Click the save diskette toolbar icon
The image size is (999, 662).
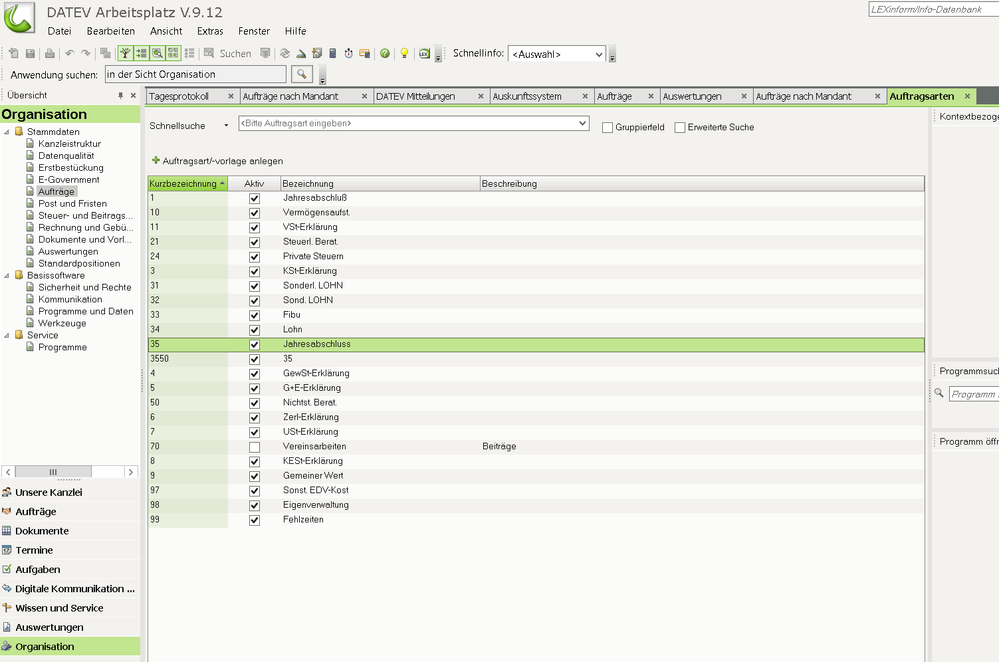click(29, 54)
